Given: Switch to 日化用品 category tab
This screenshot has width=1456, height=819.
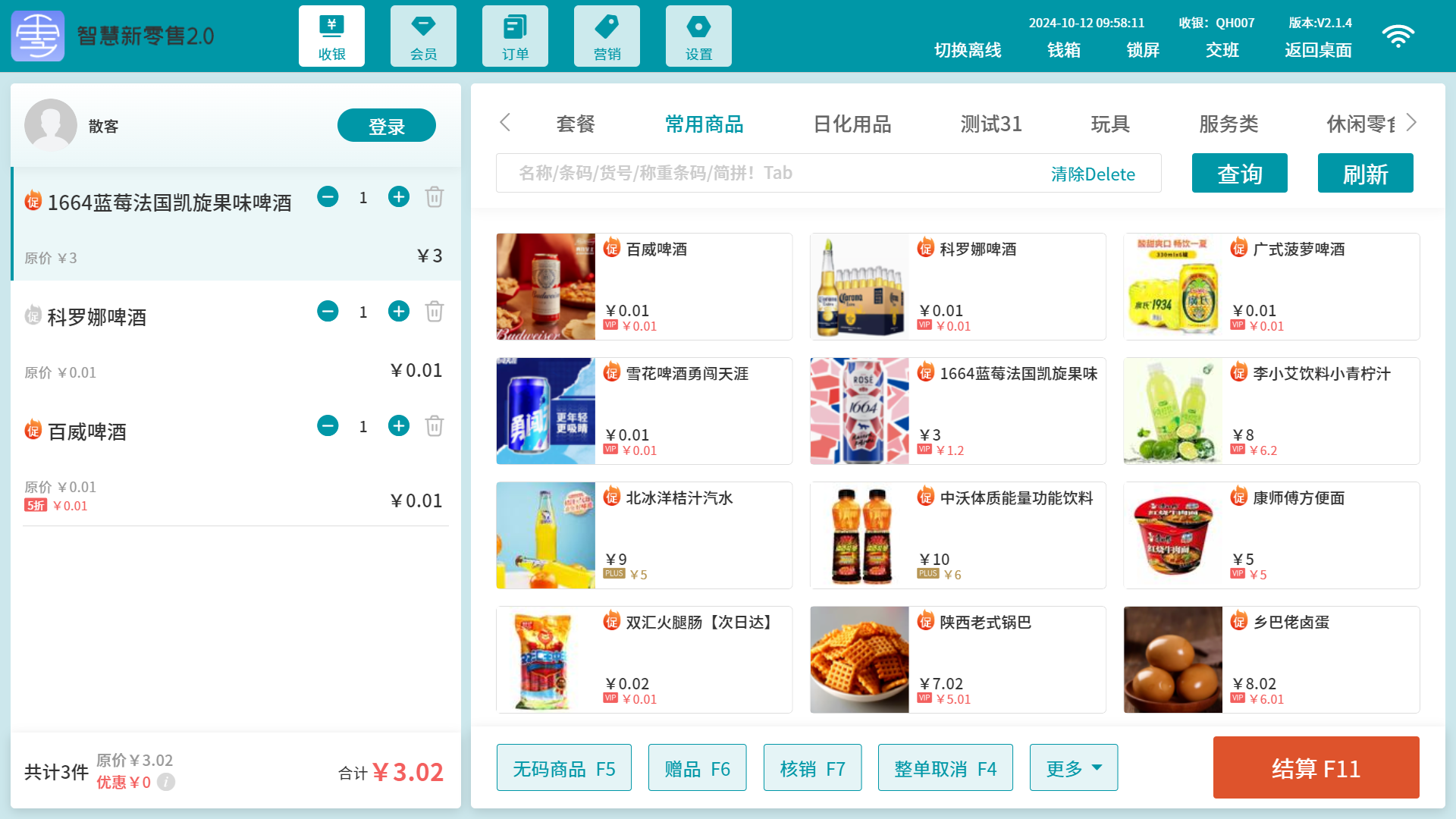Looking at the screenshot, I should coord(852,124).
